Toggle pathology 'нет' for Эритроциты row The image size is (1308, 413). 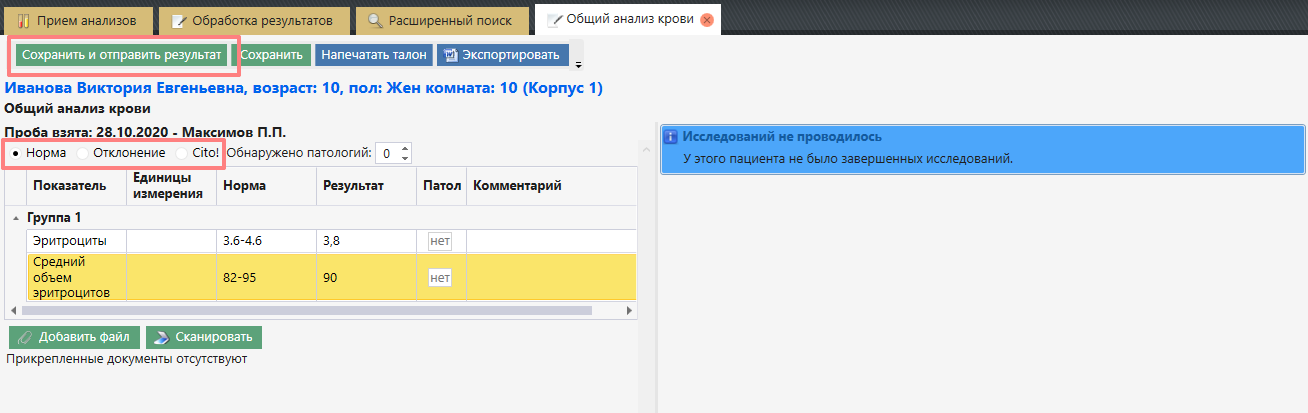point(440,241)
